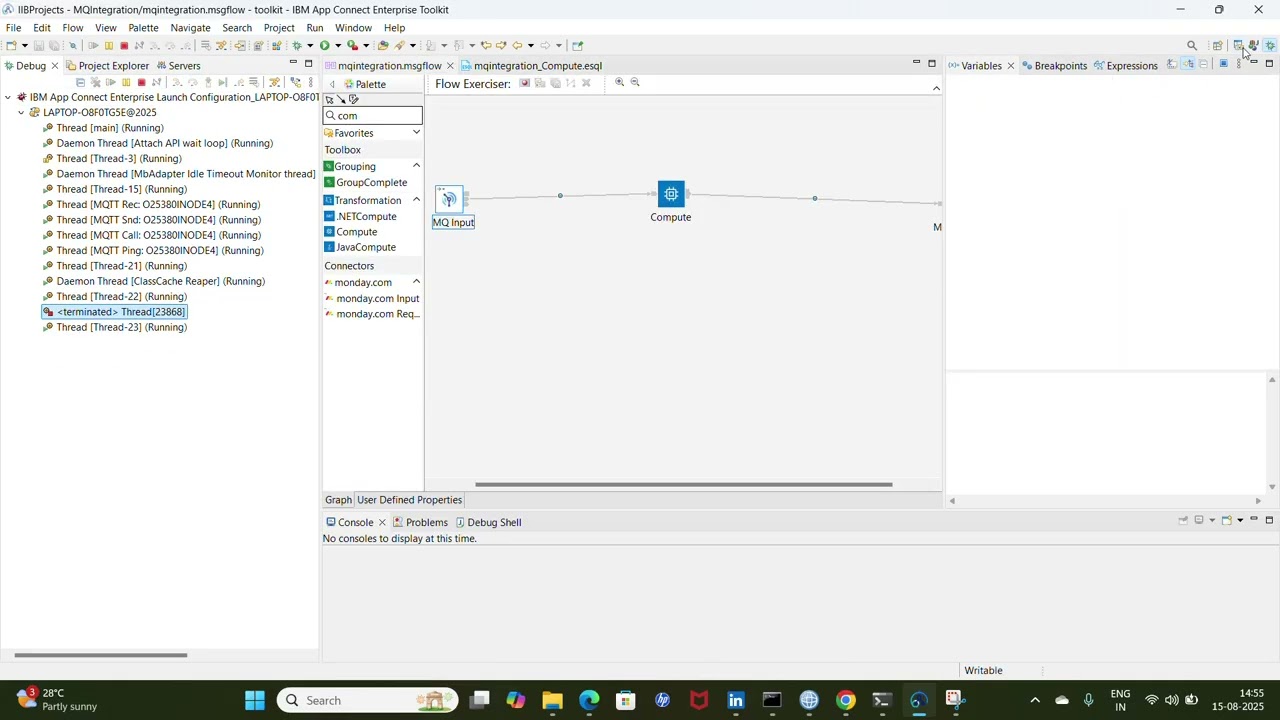Zoom in on the flow canvas
This screenshot has width=1280, height=720.
click(x=620, y=82)
